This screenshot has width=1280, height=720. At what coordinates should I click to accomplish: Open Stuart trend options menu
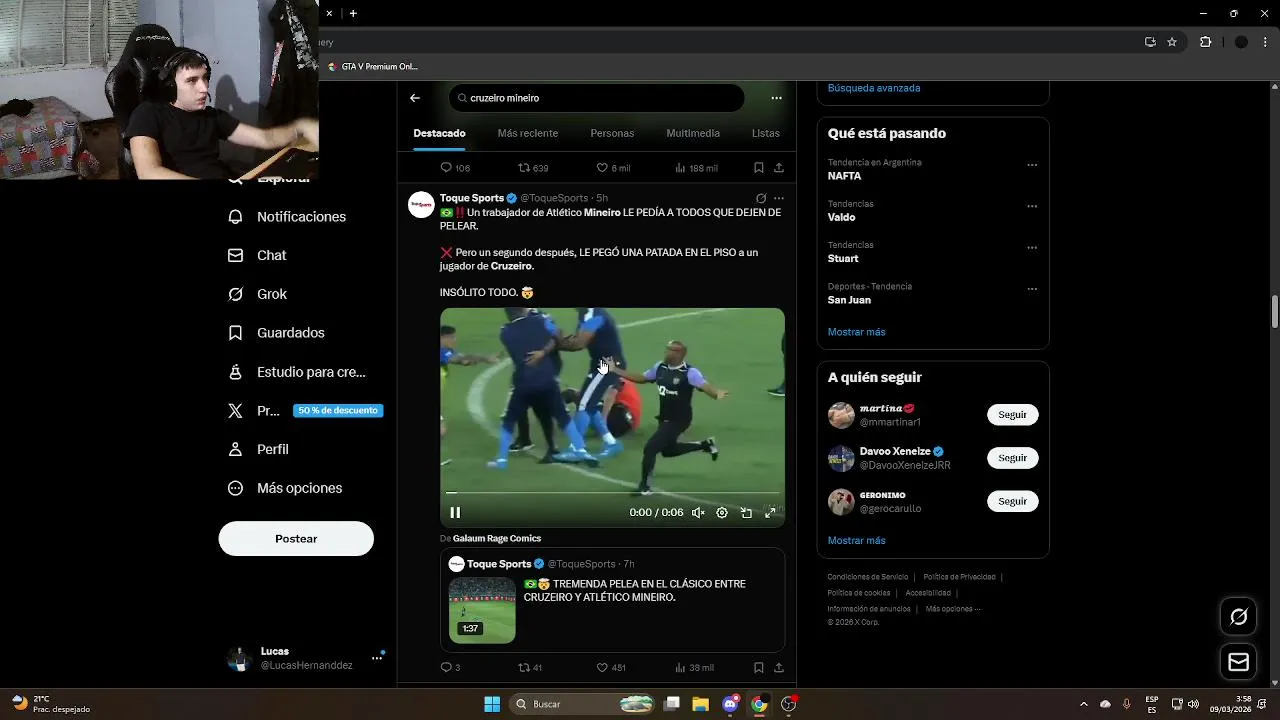(1032, 248)
